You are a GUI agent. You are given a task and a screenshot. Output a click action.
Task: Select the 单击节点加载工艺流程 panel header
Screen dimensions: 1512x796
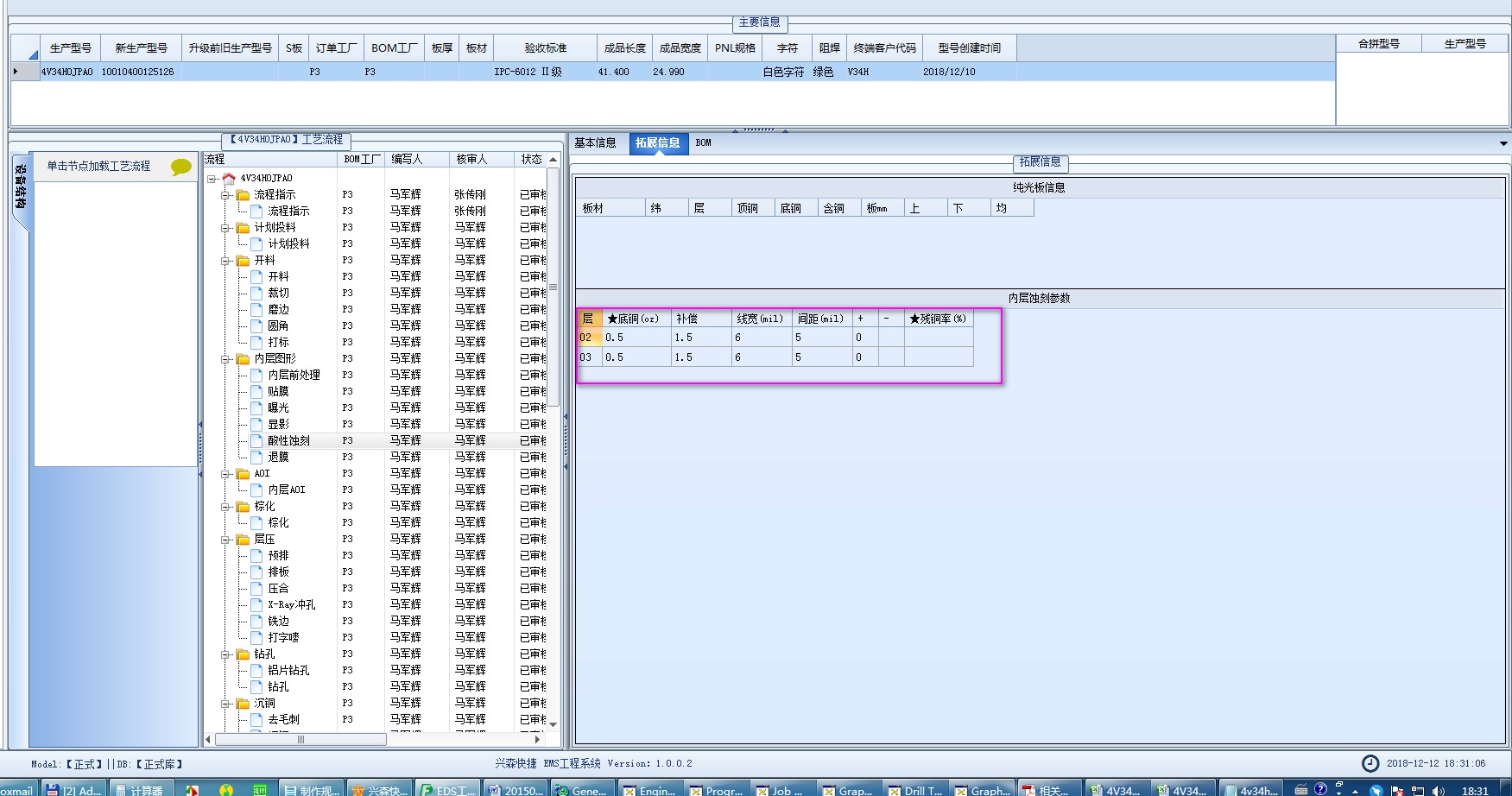pos(116,167)
